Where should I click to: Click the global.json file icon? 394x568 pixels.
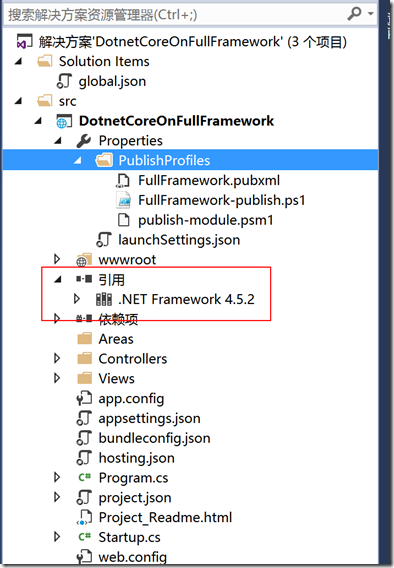click(64, 81)
